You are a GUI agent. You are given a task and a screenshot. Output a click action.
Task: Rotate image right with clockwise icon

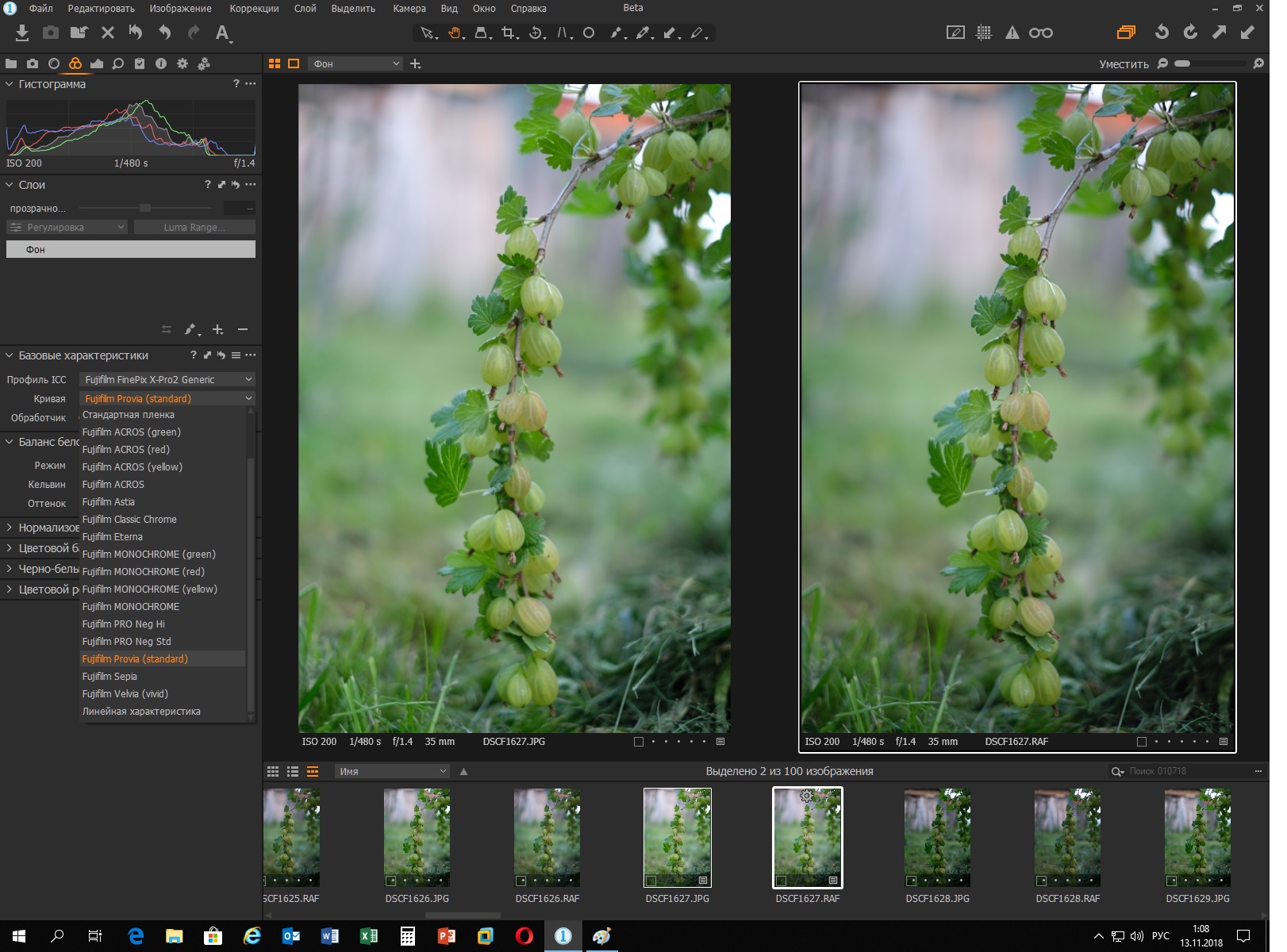coord(1190,33)
